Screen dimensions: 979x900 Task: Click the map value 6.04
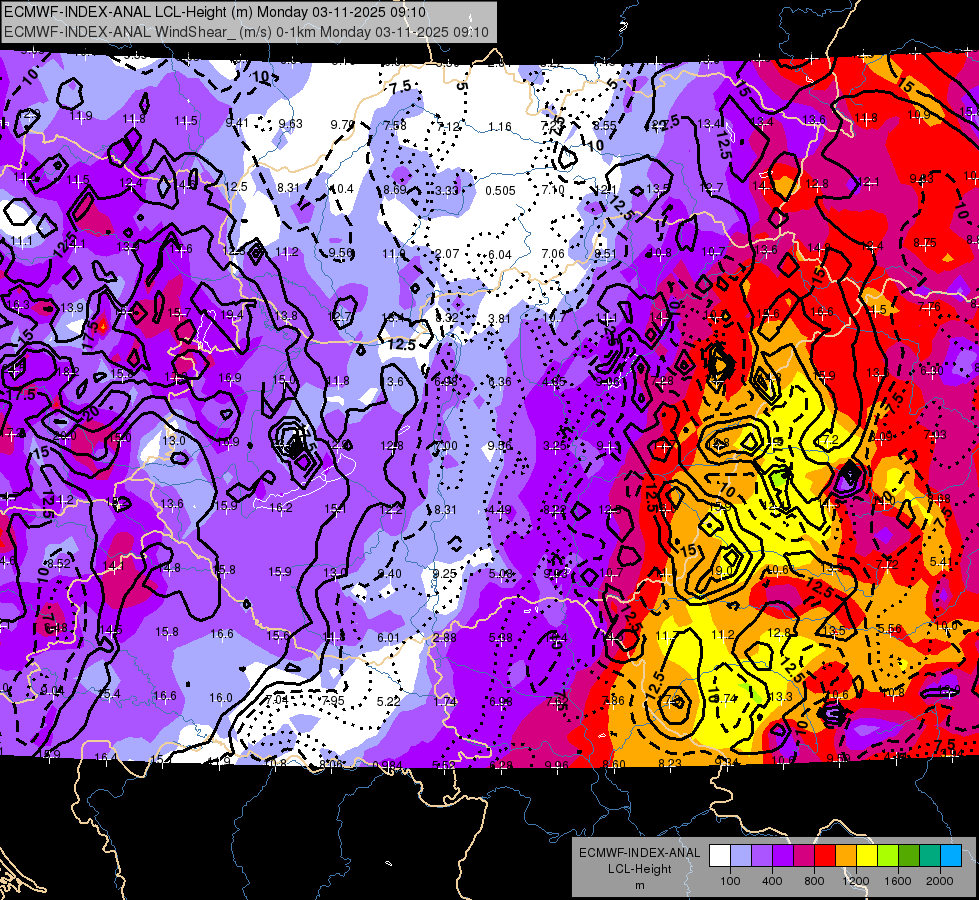(x=499, y=255)
